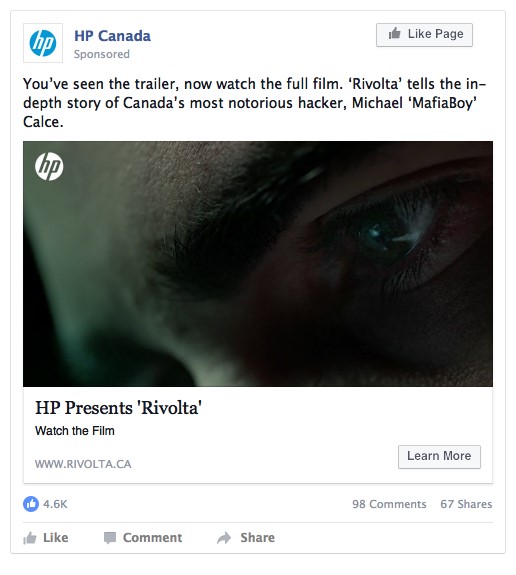
Task: Click the blue thumbs-up reaction icon
Action: point(31,504)
